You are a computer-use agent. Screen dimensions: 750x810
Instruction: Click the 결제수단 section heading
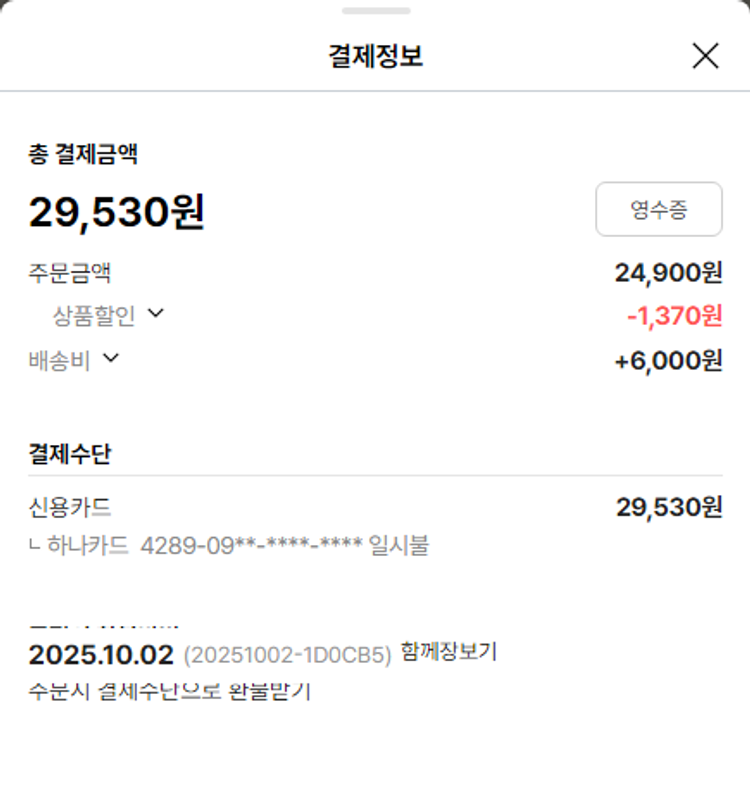point(70,454)
